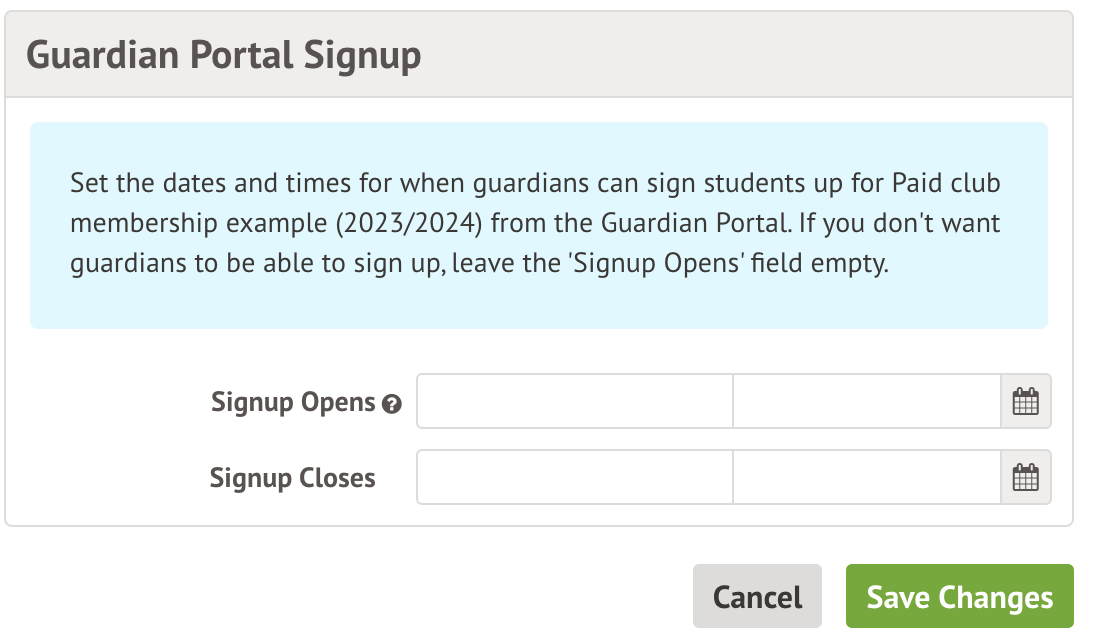This screenshot has height=640, width=1104.
Task: Focus the Signup Opens time field
Action: click(x=866, y=402)
